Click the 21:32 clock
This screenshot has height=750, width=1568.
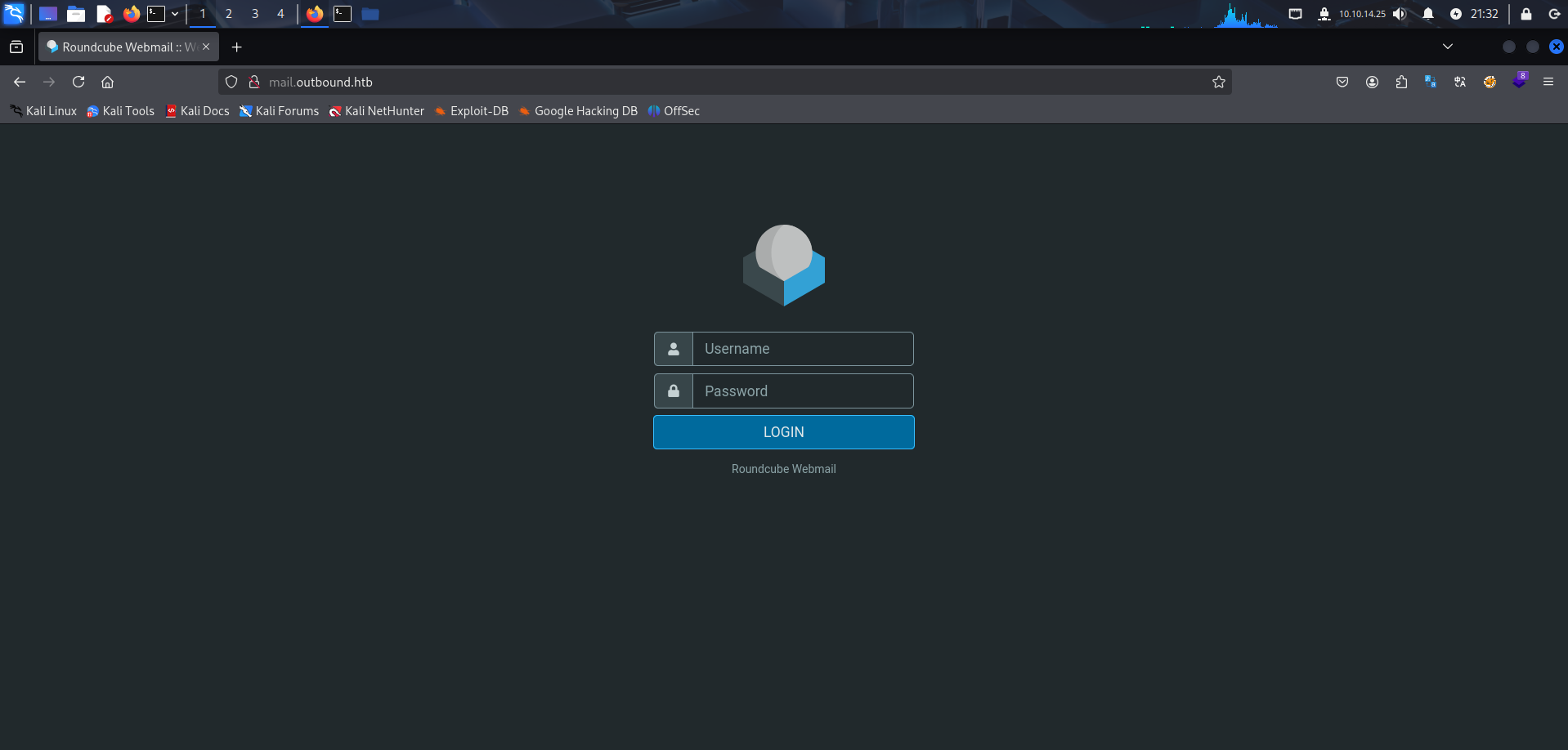click(1485, 14)
